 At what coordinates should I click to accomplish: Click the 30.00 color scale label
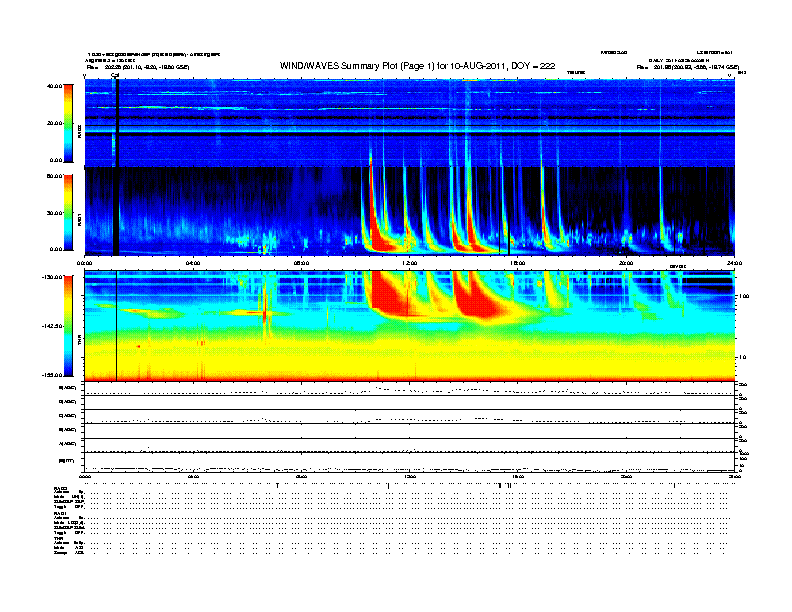click(x=54, y=213)
